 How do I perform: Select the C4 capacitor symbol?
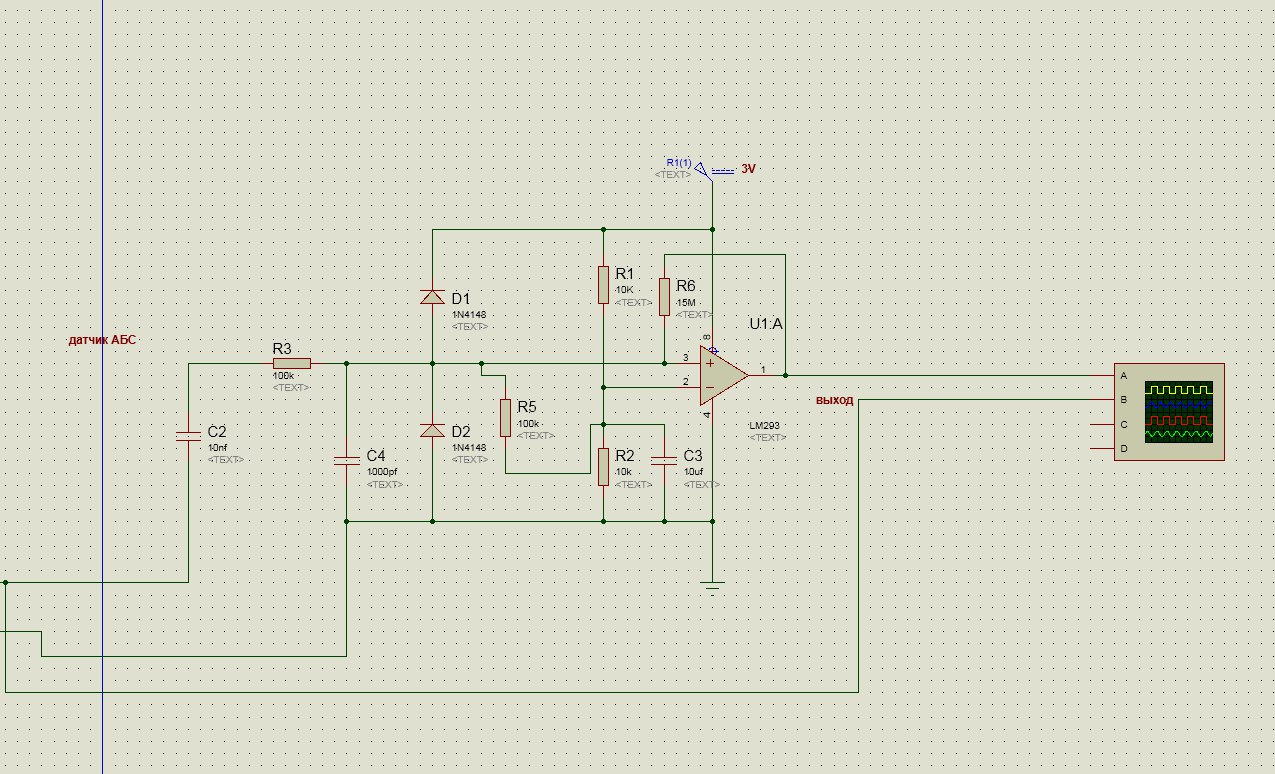tap(346, 459)
